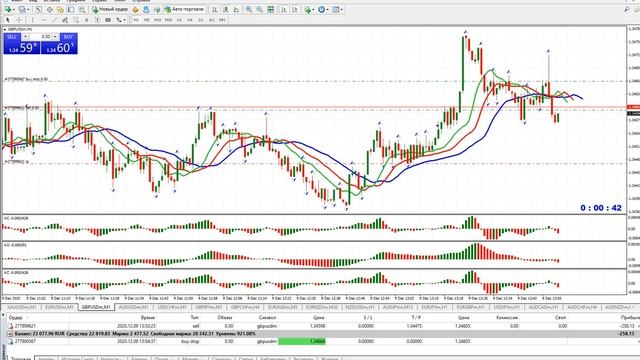The height and width of the screenshot is (360, 640).
Task: Expand the Profiles dropdown arrow
Action: (28, 9)
